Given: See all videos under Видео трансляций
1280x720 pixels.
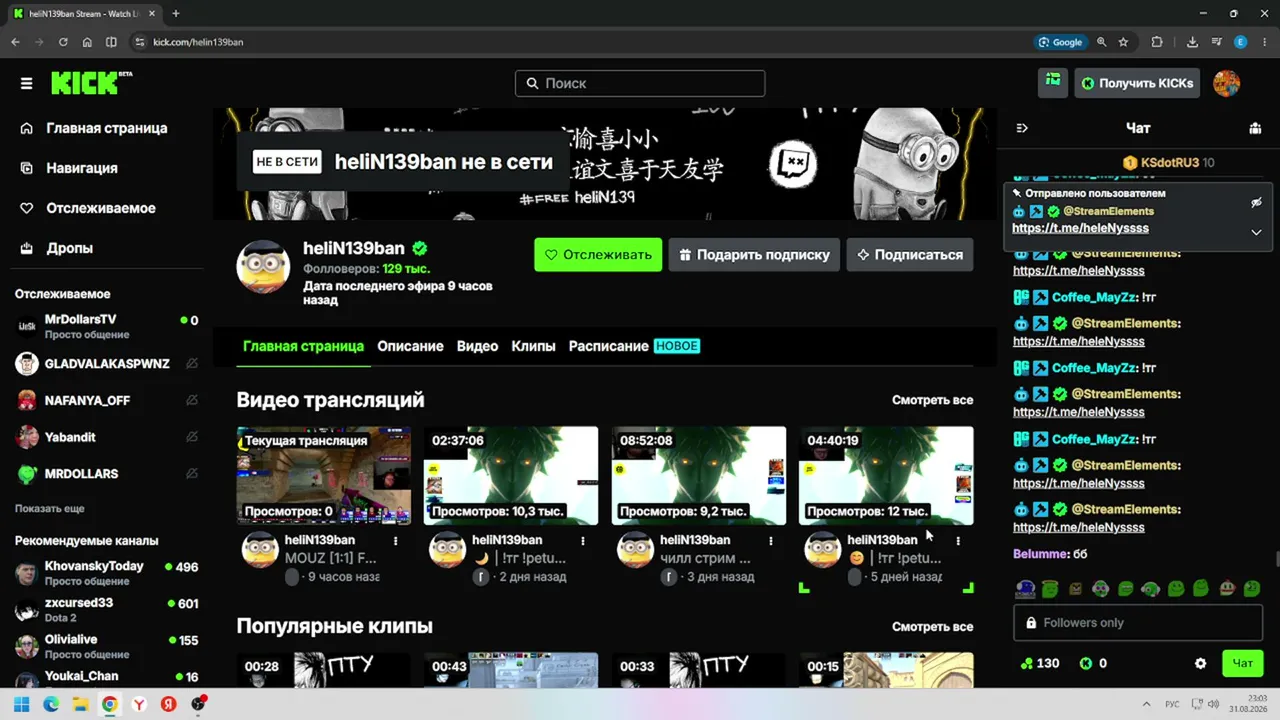Looking at the screenshot, I should (x=932, y=400).
